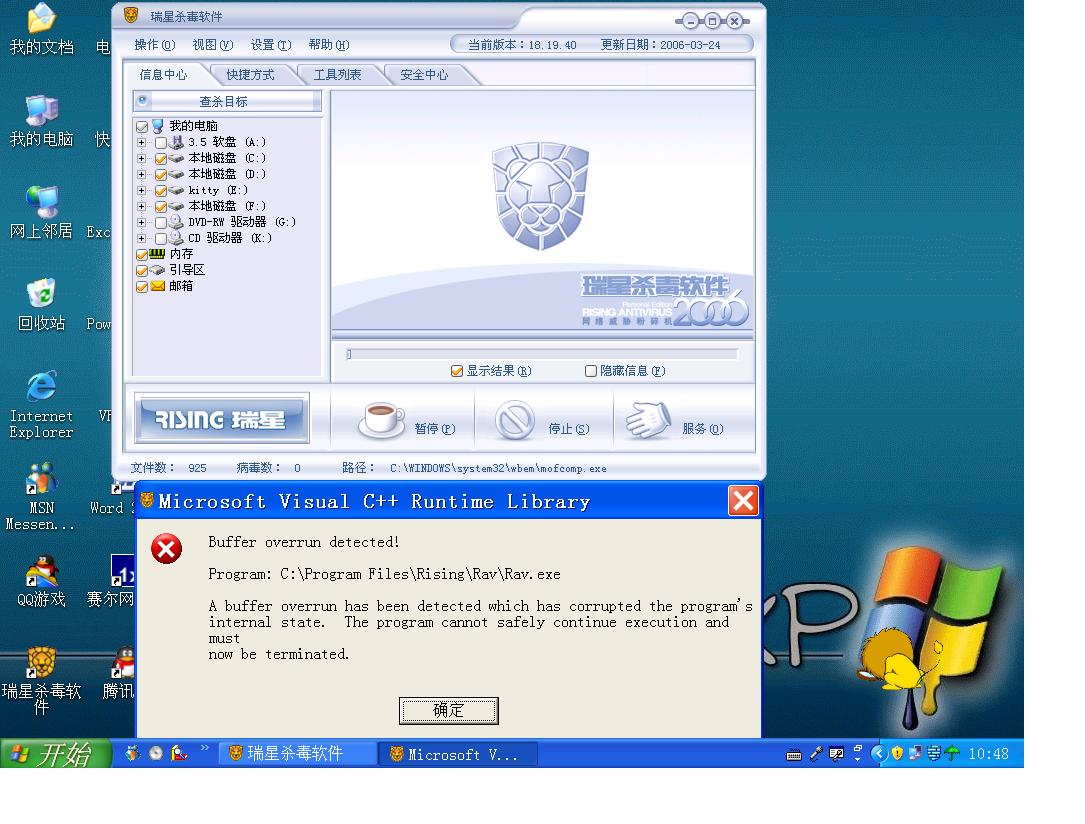Click 暂停(P) pause label
This screenshot has width=1085, height=824.
coord(435,429)
